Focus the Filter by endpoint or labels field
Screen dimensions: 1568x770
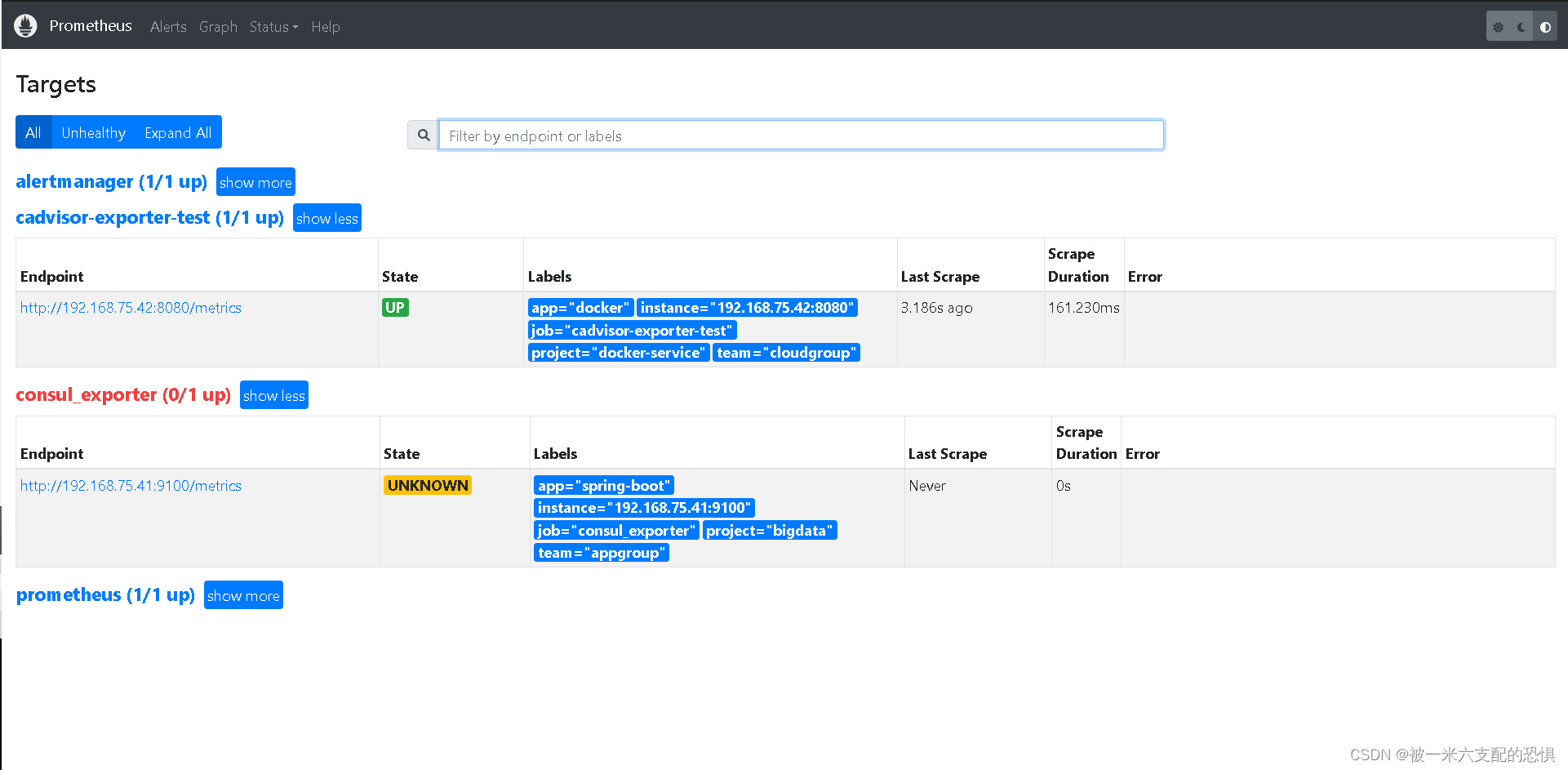point(801,135)
